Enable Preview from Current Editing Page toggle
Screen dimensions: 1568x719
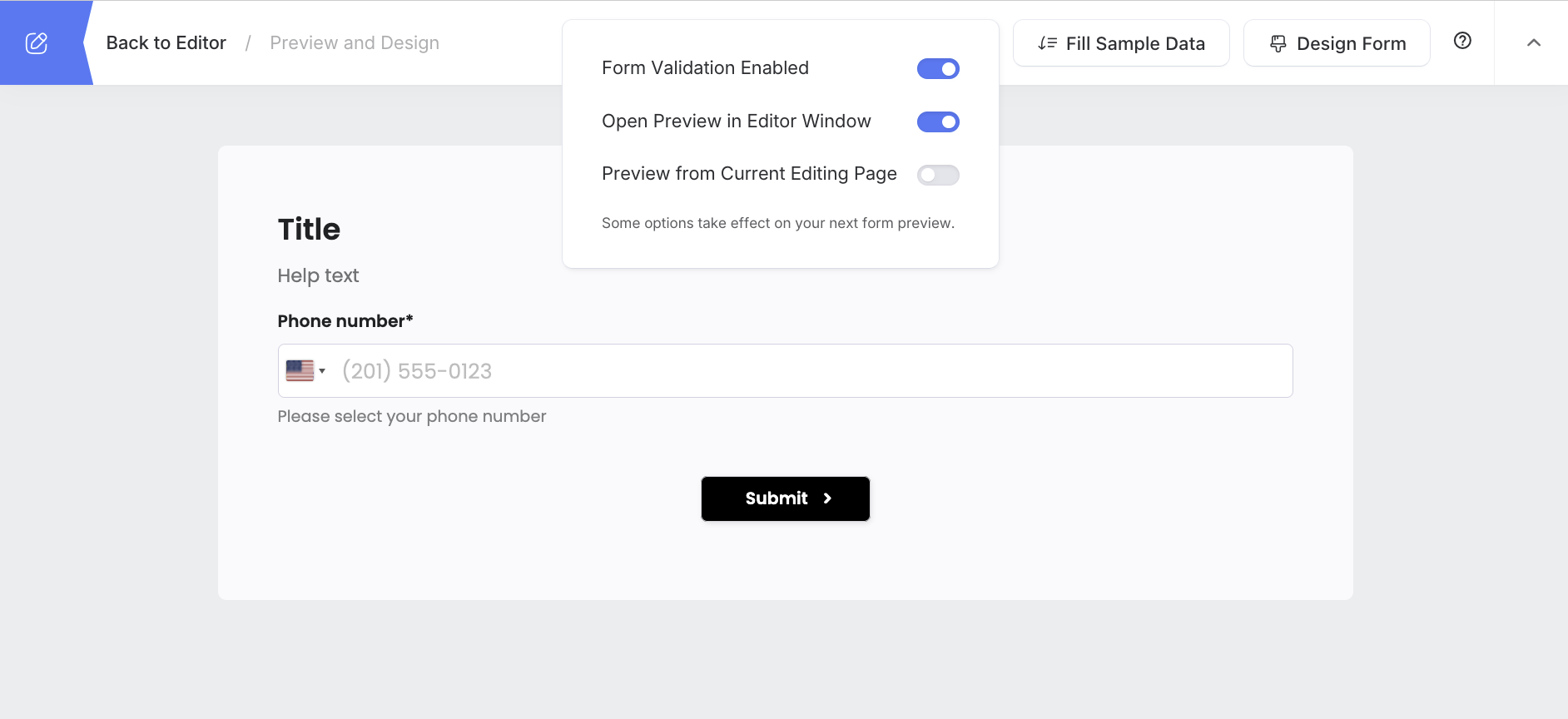(x=938, y=175)
